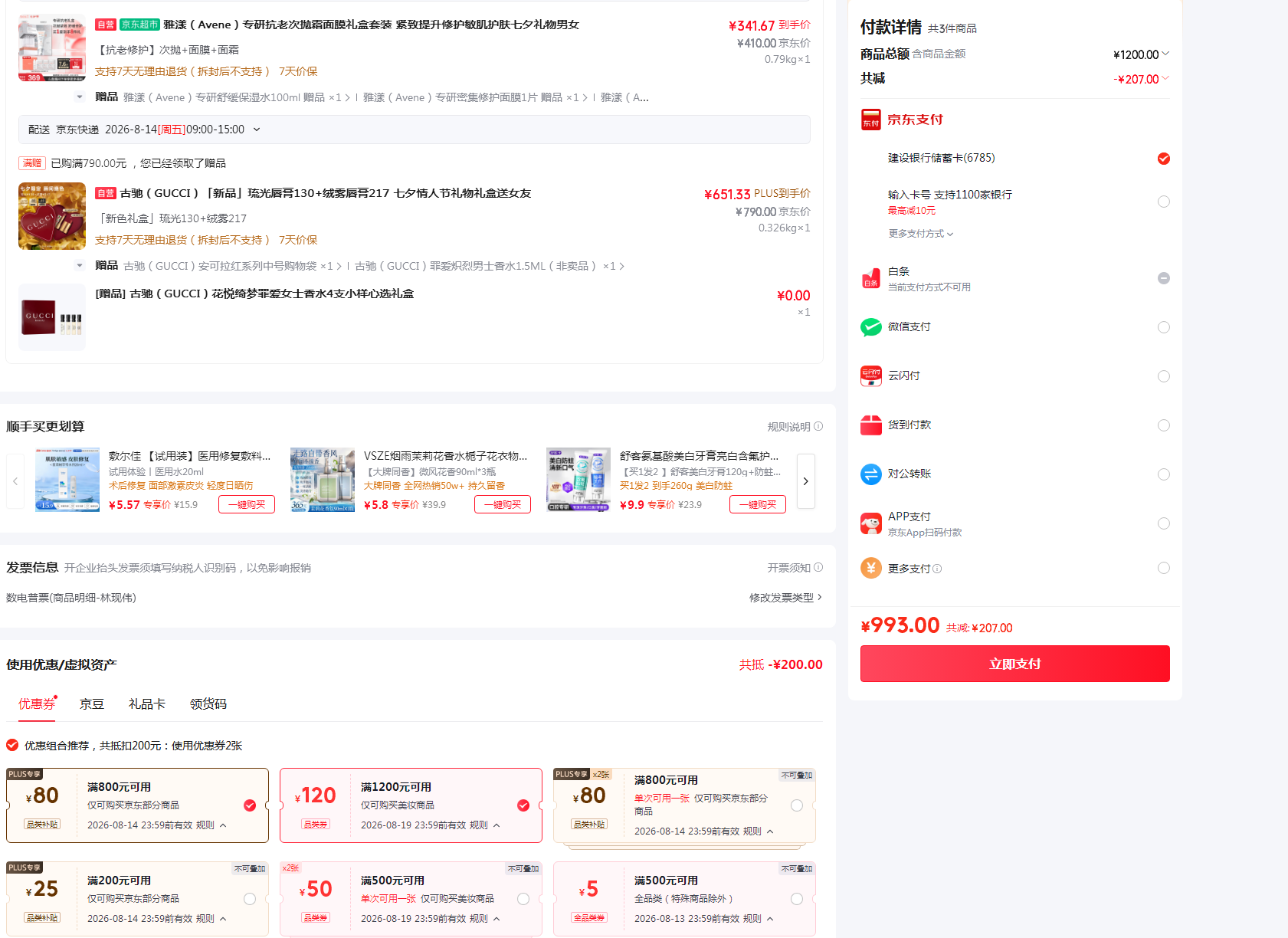Expand the 商品总额 ¥1200.00 breakdown

(x=1165, y=54)
